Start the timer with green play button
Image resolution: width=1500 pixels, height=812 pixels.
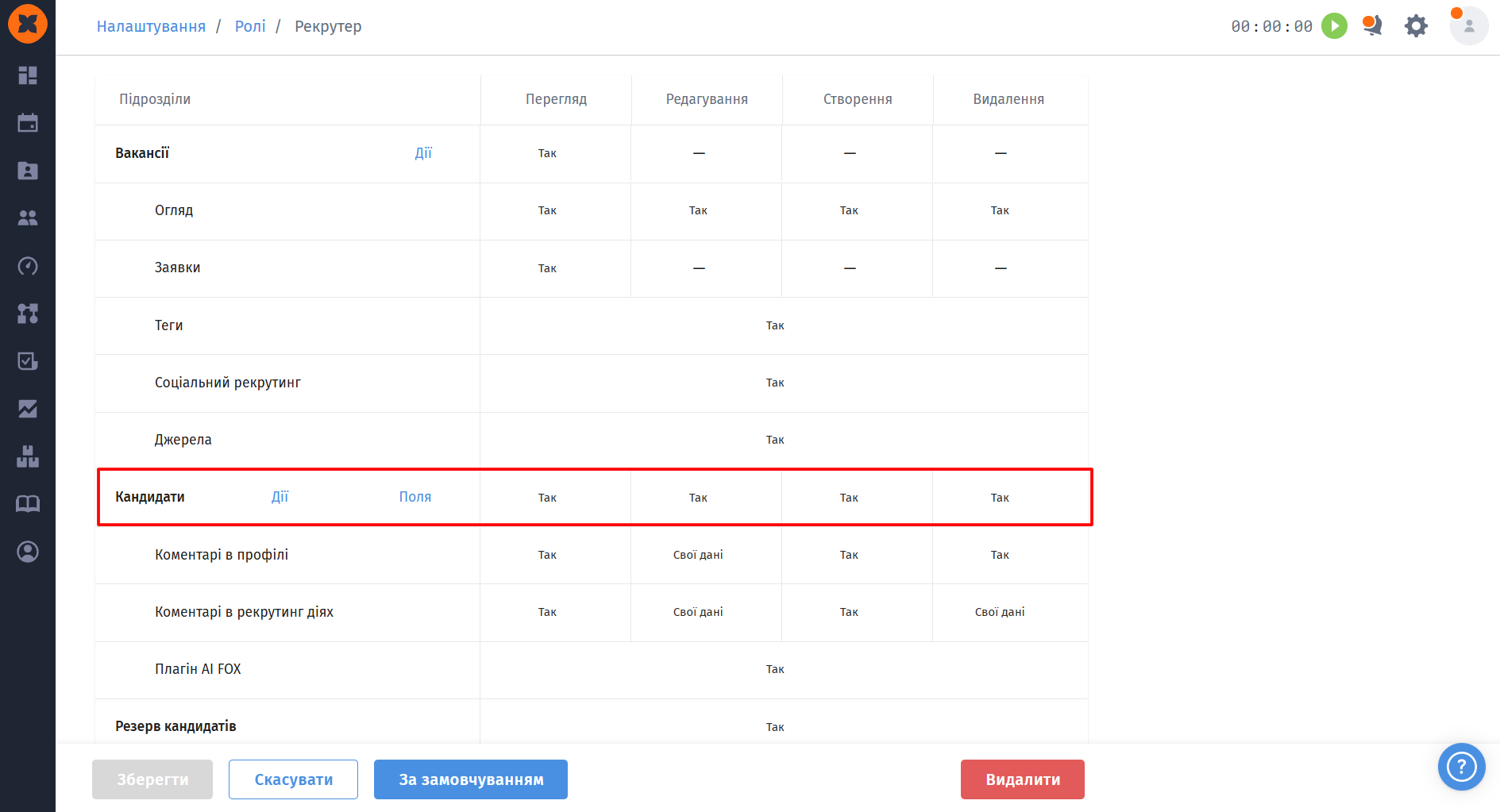(1334, 26)
